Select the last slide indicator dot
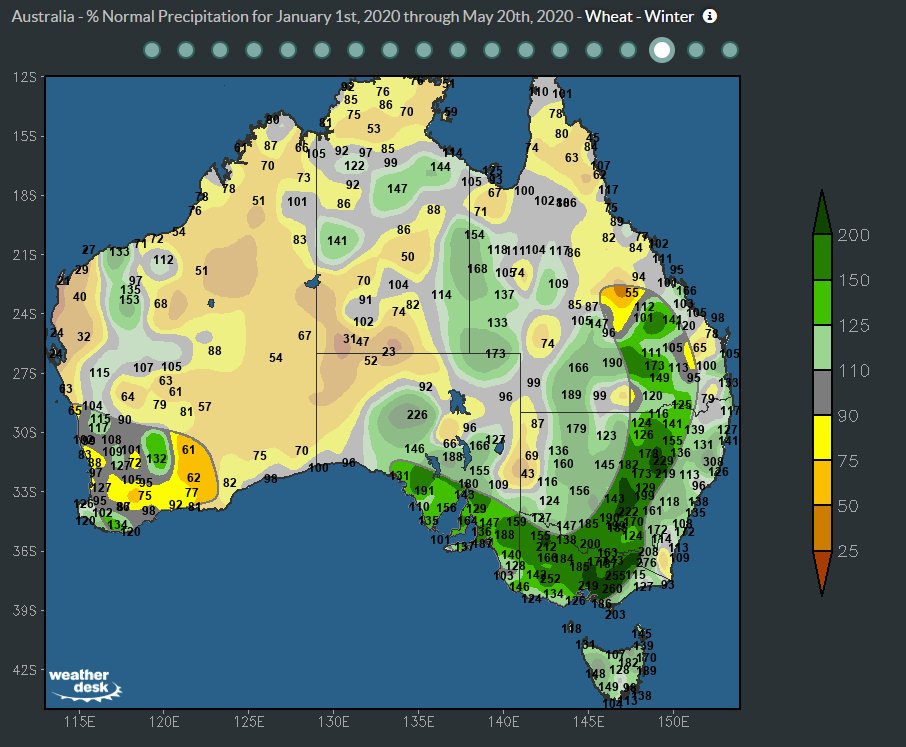906x747 pixels. pyautogui.click(x=730, y=50)
